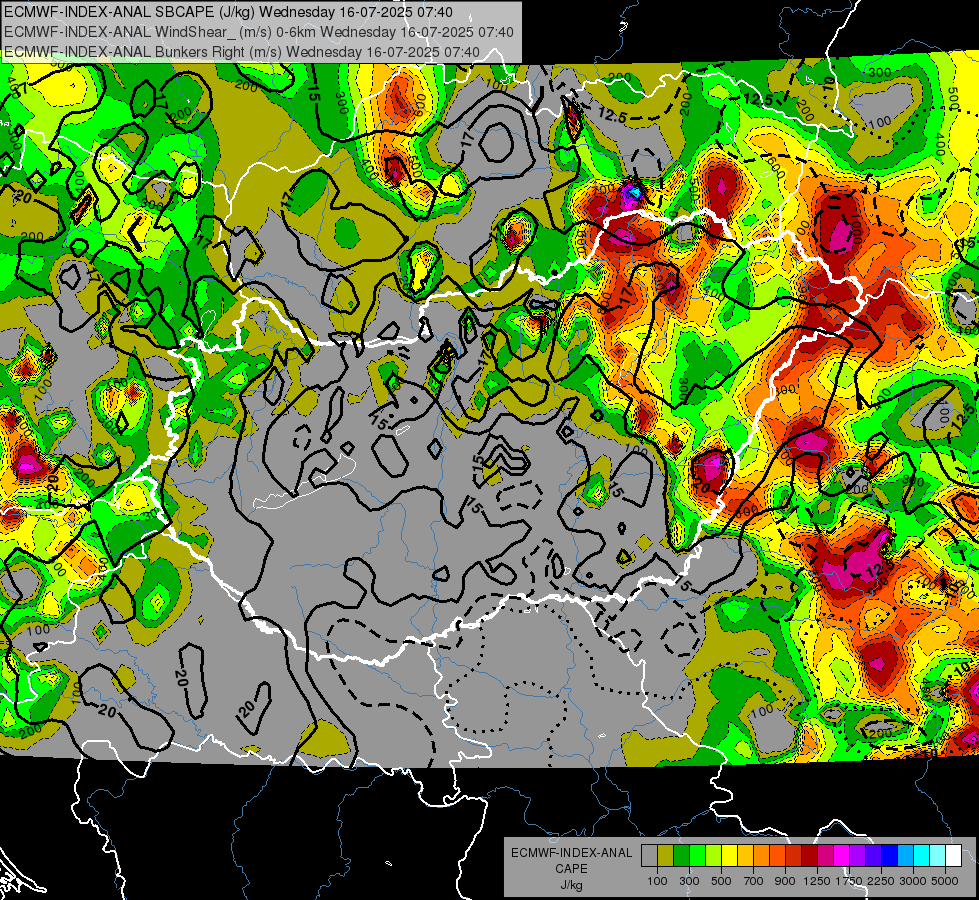Click the SBCAPE (J/kg) title line

229,12
